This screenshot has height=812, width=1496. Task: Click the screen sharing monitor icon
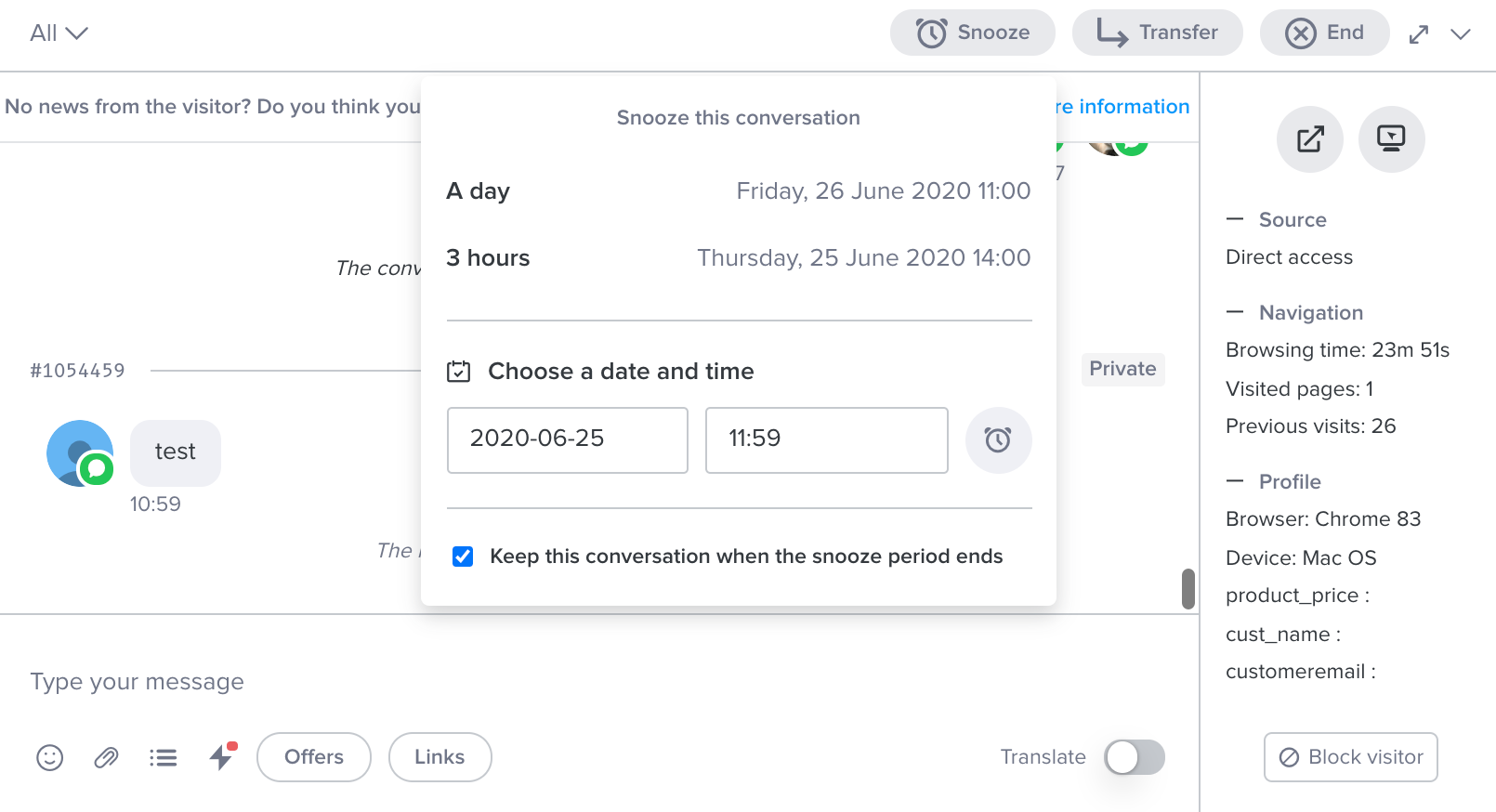(1391, 139)
